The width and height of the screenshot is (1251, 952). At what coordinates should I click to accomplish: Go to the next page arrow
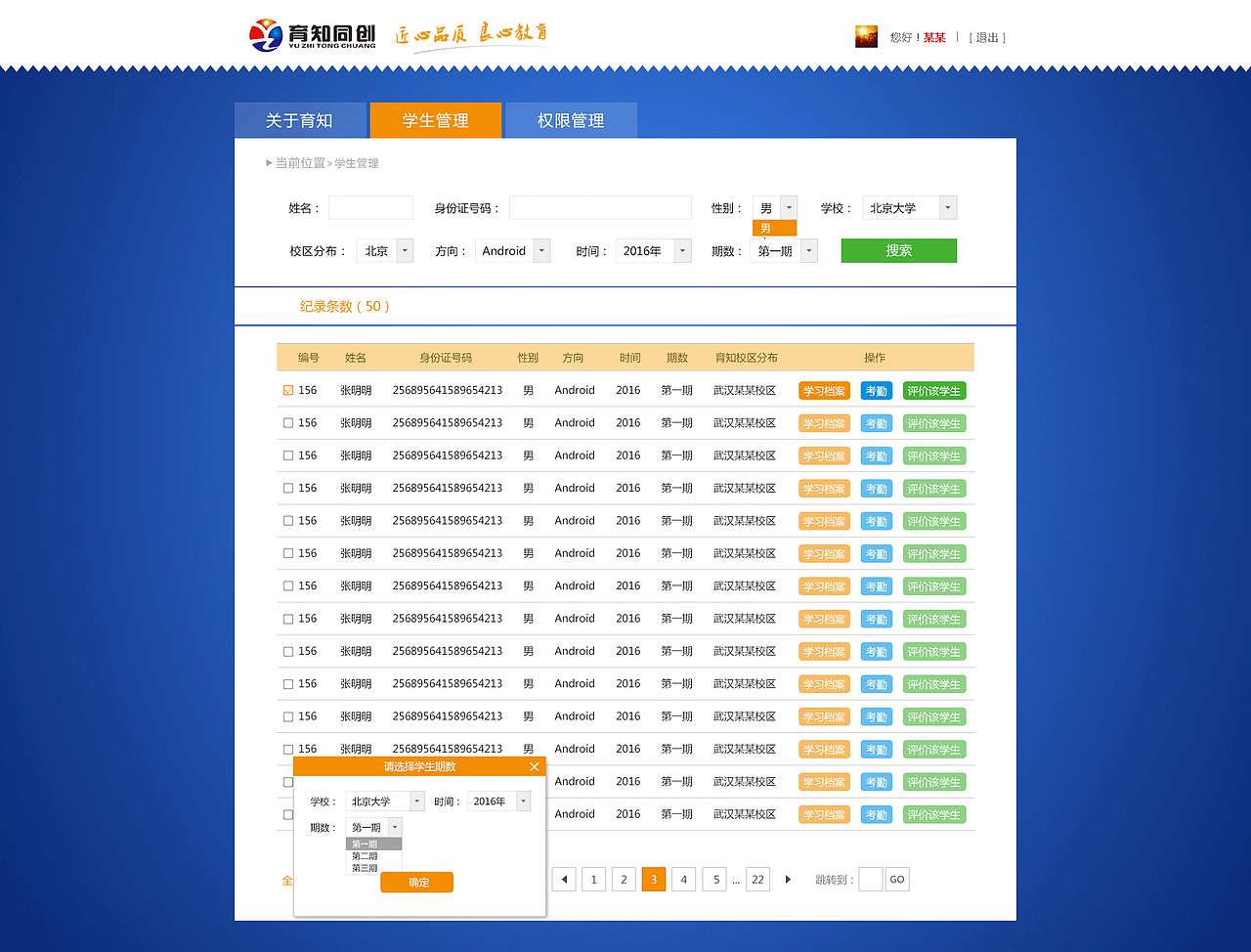pos(788,880)
